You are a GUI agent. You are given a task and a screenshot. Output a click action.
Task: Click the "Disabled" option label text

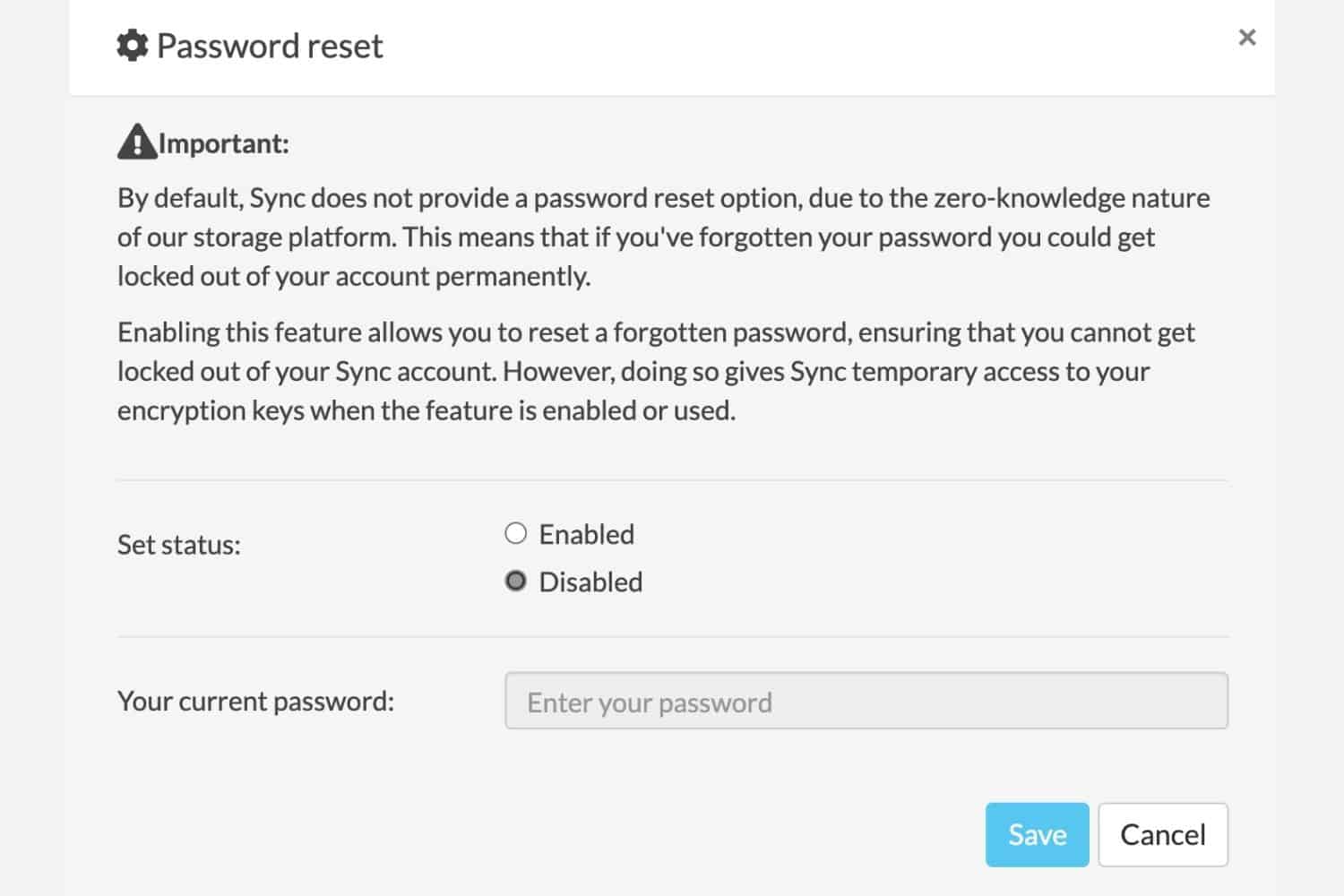(x=590, y=582)
